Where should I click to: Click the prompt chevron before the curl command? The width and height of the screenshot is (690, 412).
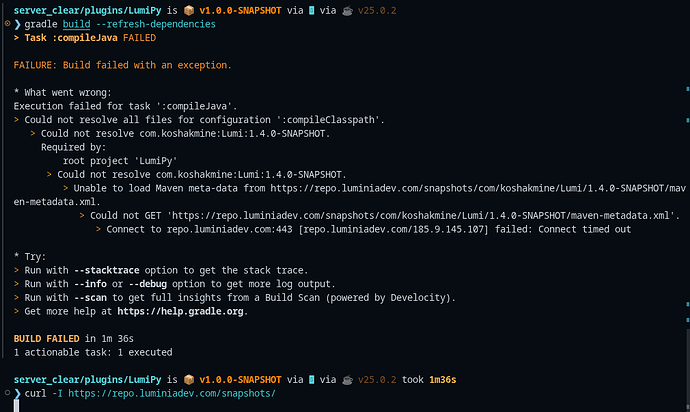pyautogui.click(x=18, y=393)
